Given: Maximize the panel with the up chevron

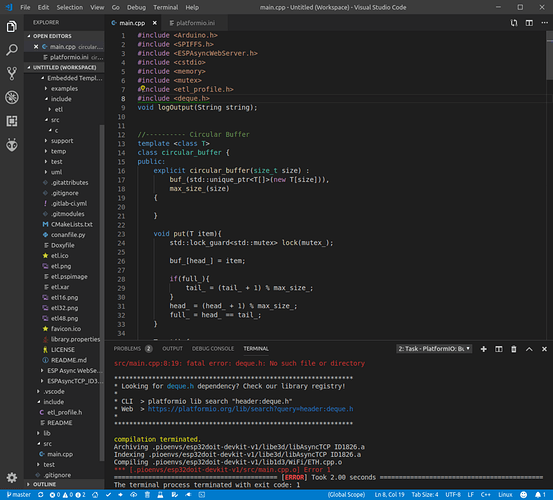Looking at the screenshot, I should [529, 349].
